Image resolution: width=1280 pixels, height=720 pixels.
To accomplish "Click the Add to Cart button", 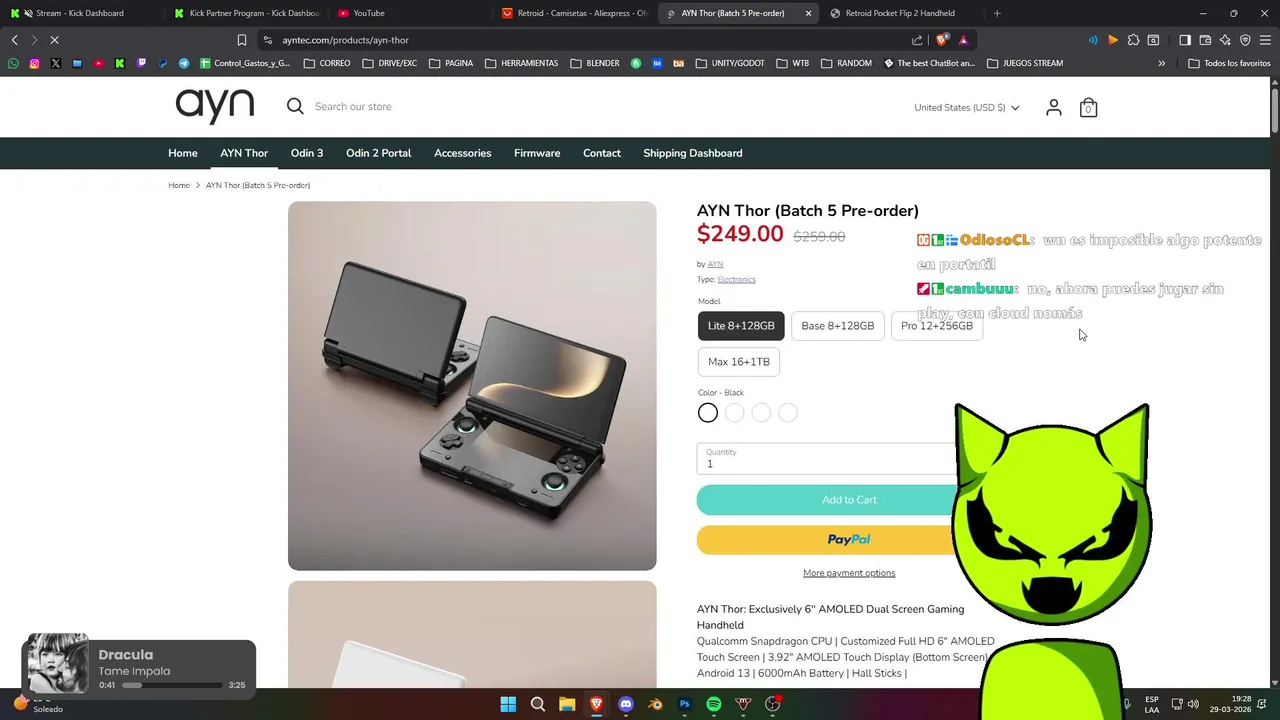I will point(849,500).
